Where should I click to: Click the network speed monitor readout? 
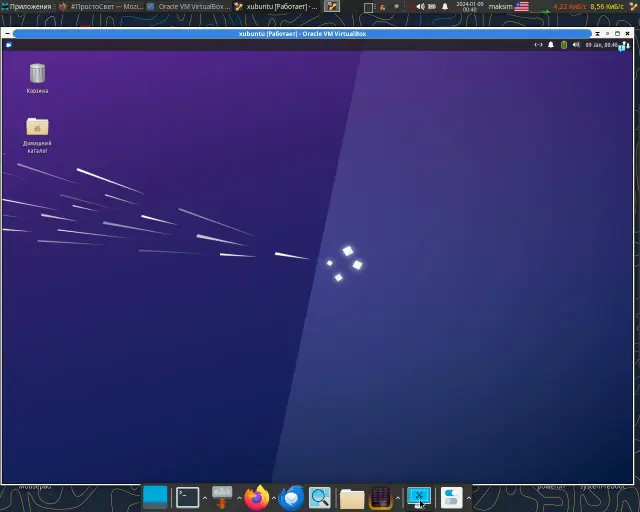pos(588,7)
